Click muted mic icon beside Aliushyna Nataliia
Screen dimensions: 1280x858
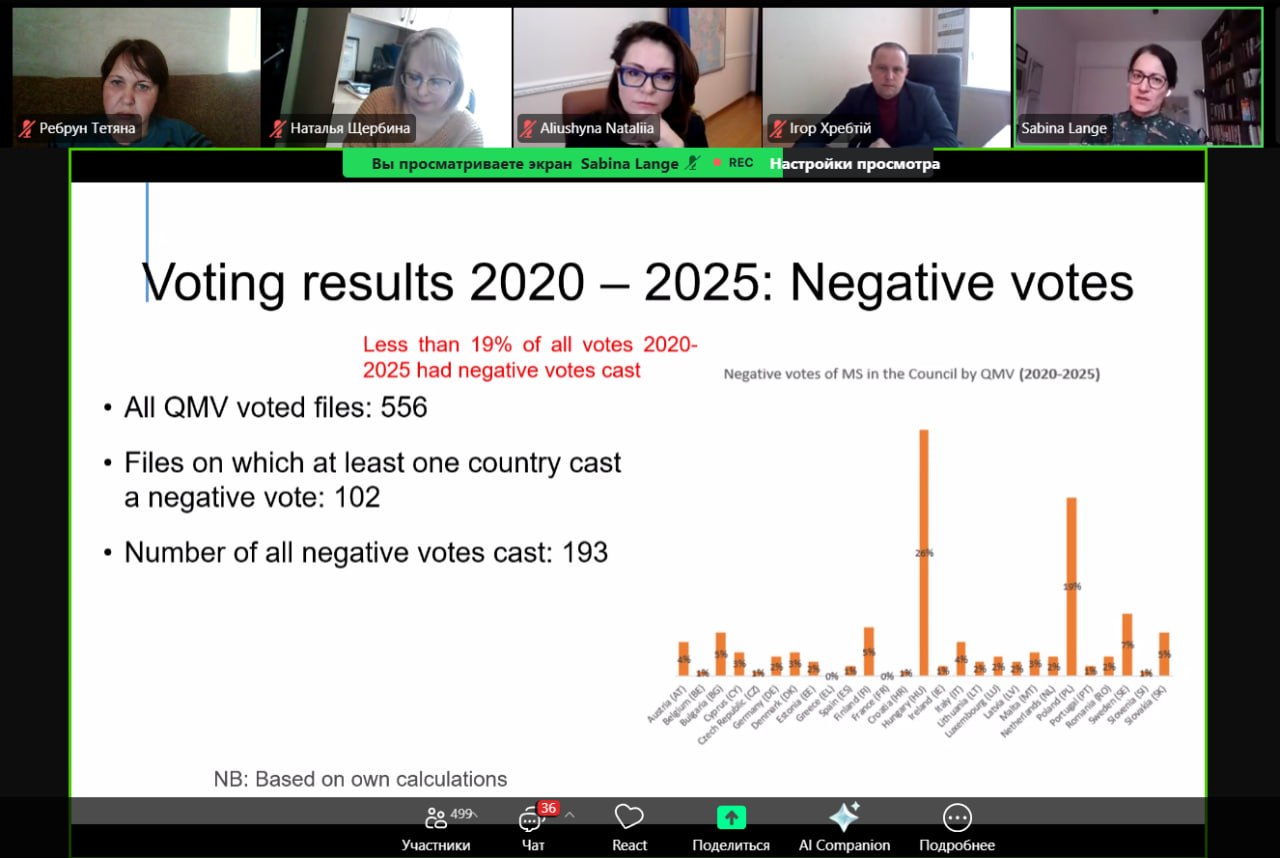tap(528, 128)
